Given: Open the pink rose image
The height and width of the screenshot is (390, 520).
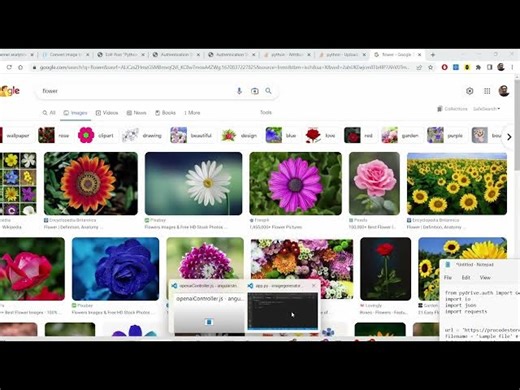Looking at the screenshot, I should tap(374, 183).
